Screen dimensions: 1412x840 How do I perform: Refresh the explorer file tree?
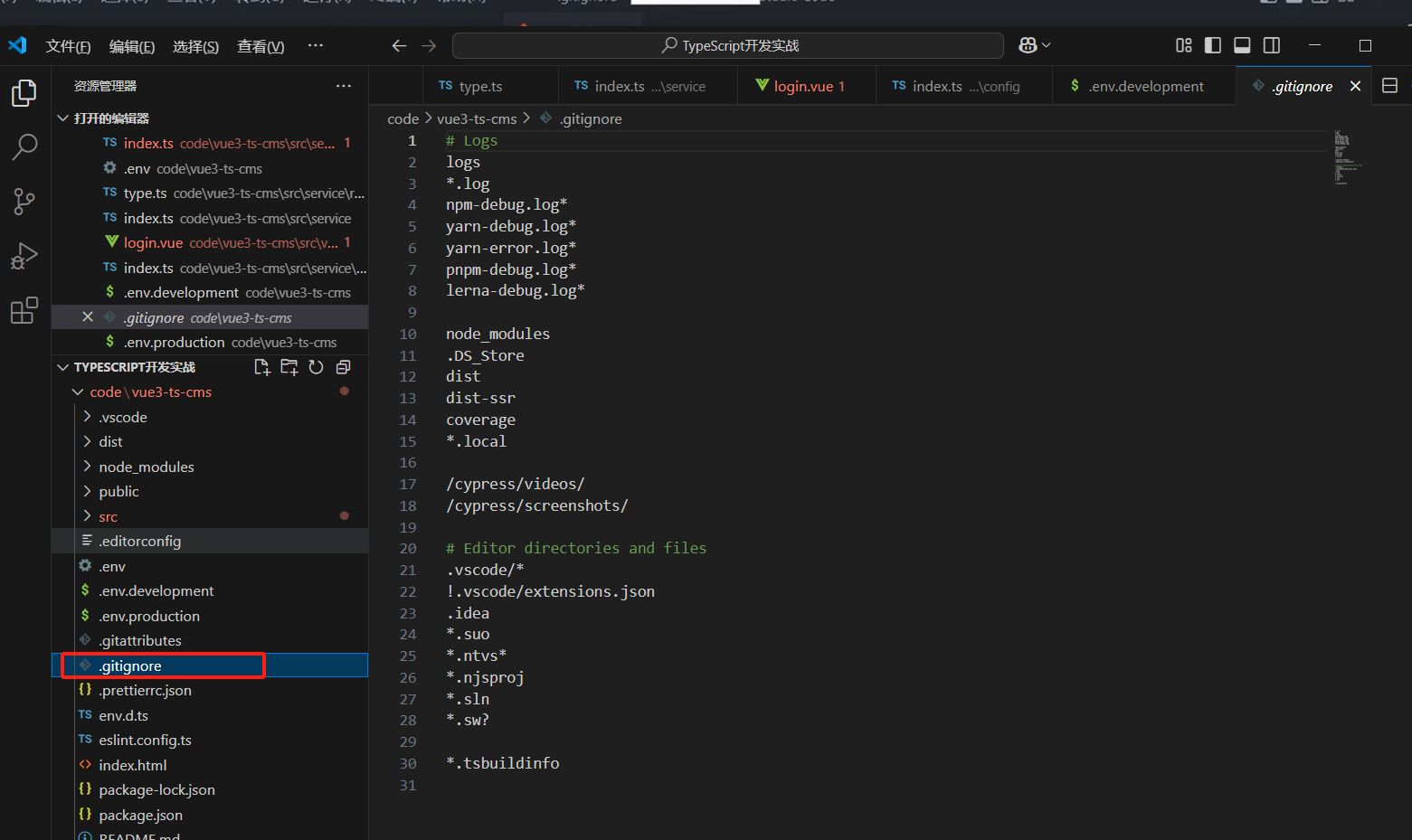coord(316,367)
